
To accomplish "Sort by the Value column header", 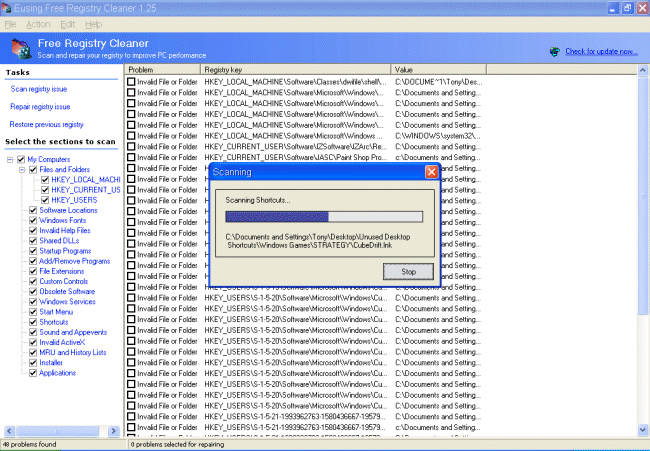I will (439, 70).
